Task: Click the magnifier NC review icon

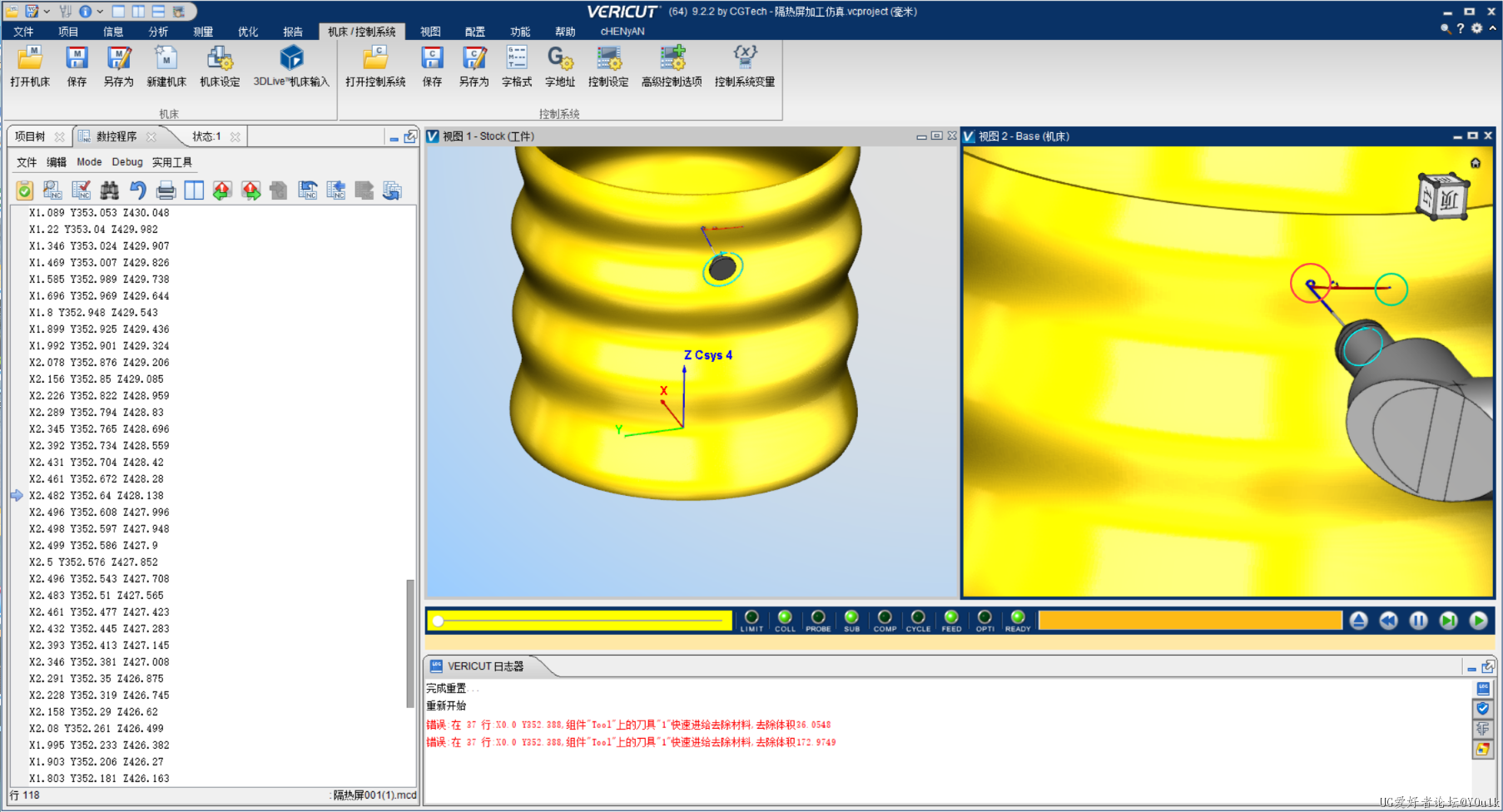Action: (x=52, y=191)
